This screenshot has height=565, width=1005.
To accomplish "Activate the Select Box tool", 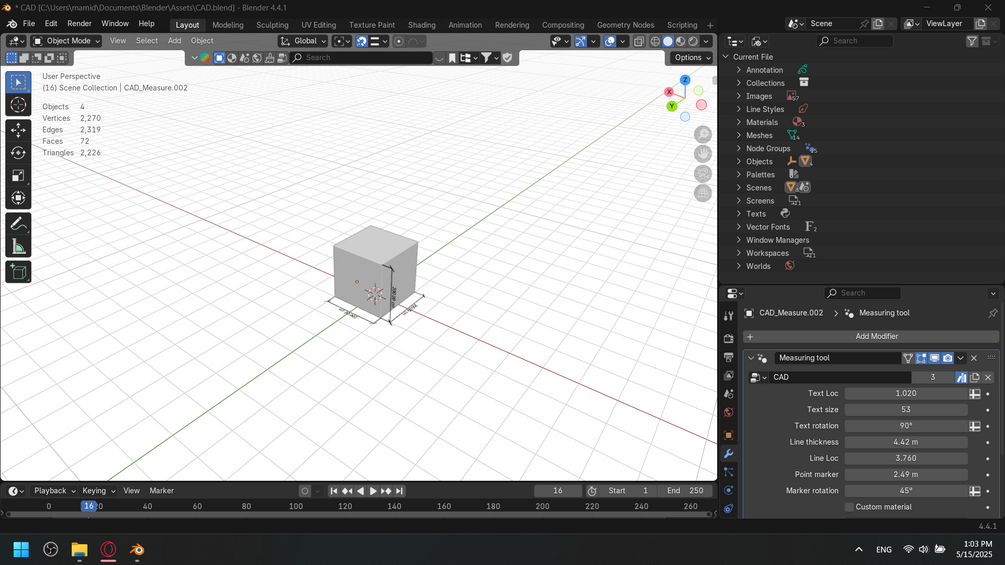I will (18, 83).
